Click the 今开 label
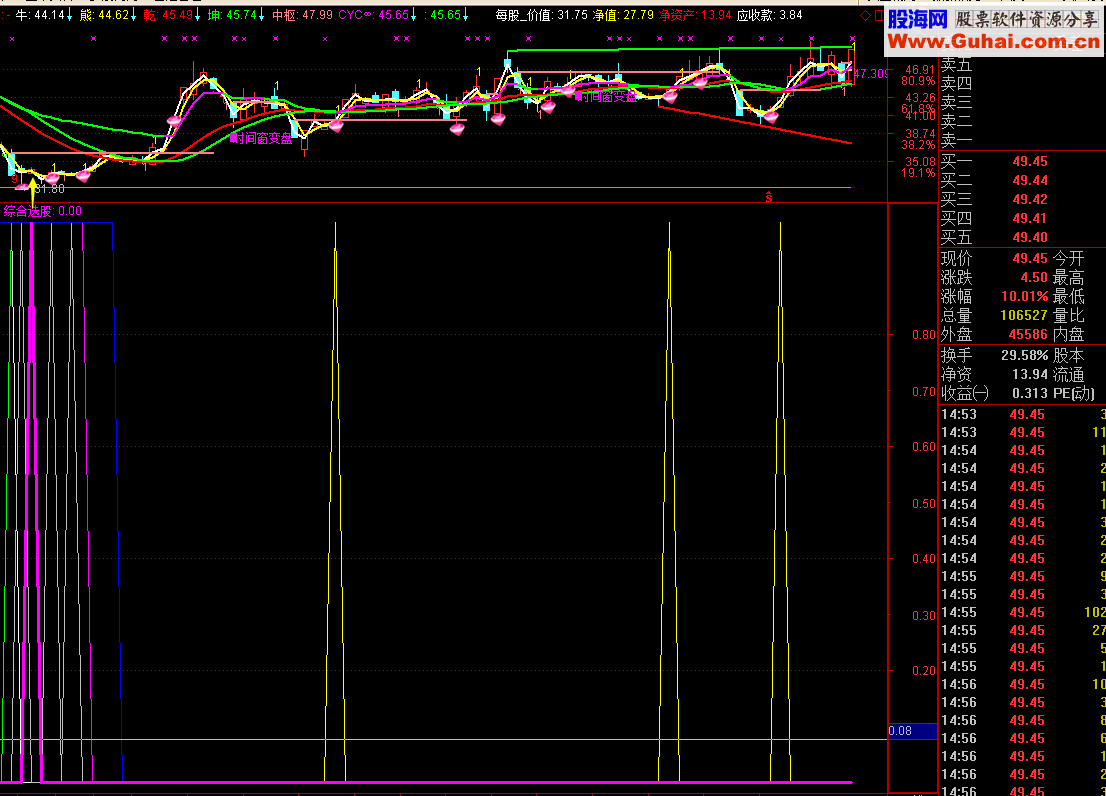 click(x=1069, y=258)
